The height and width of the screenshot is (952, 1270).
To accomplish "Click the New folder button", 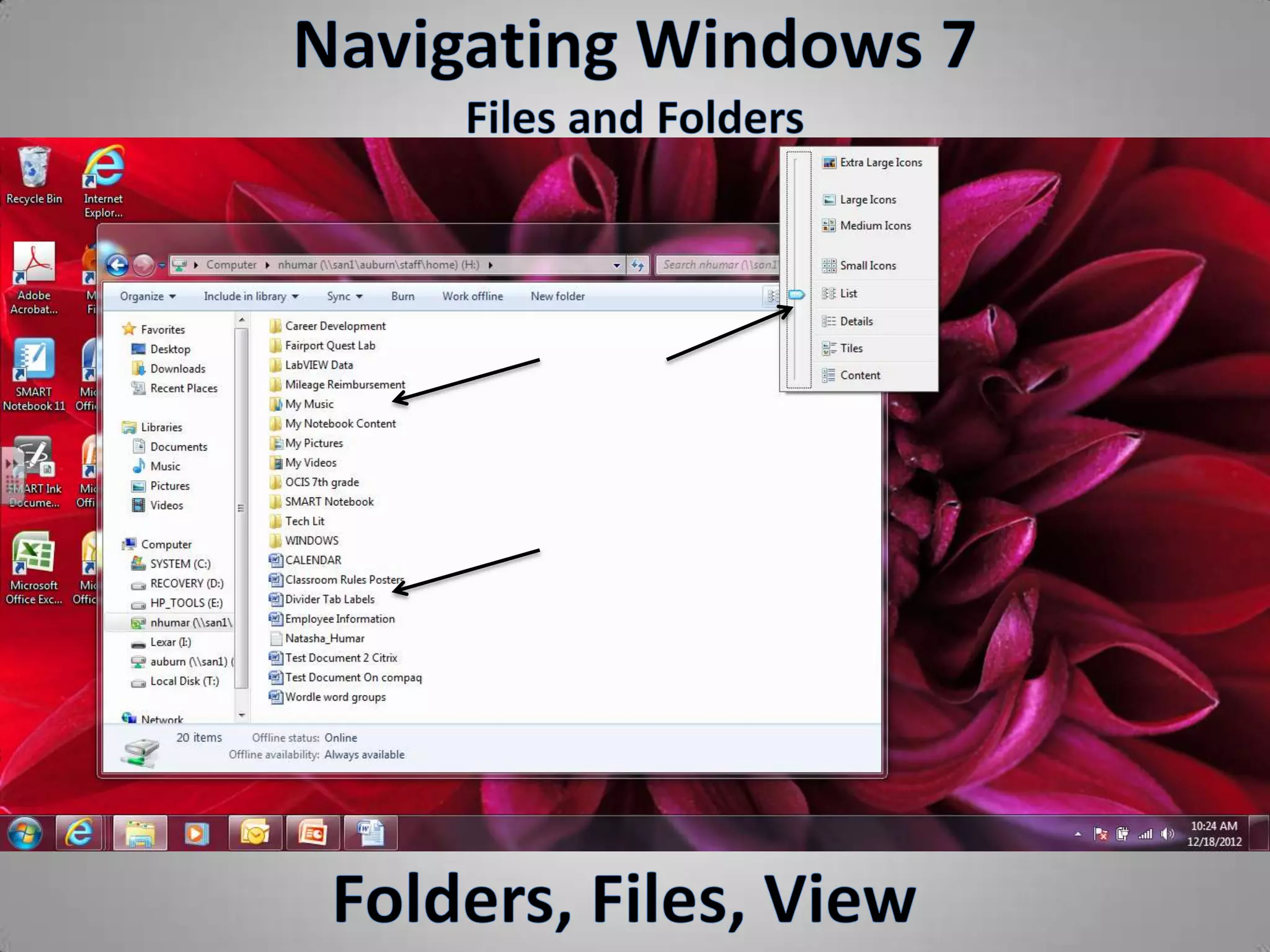I will (x=557, y=296).
